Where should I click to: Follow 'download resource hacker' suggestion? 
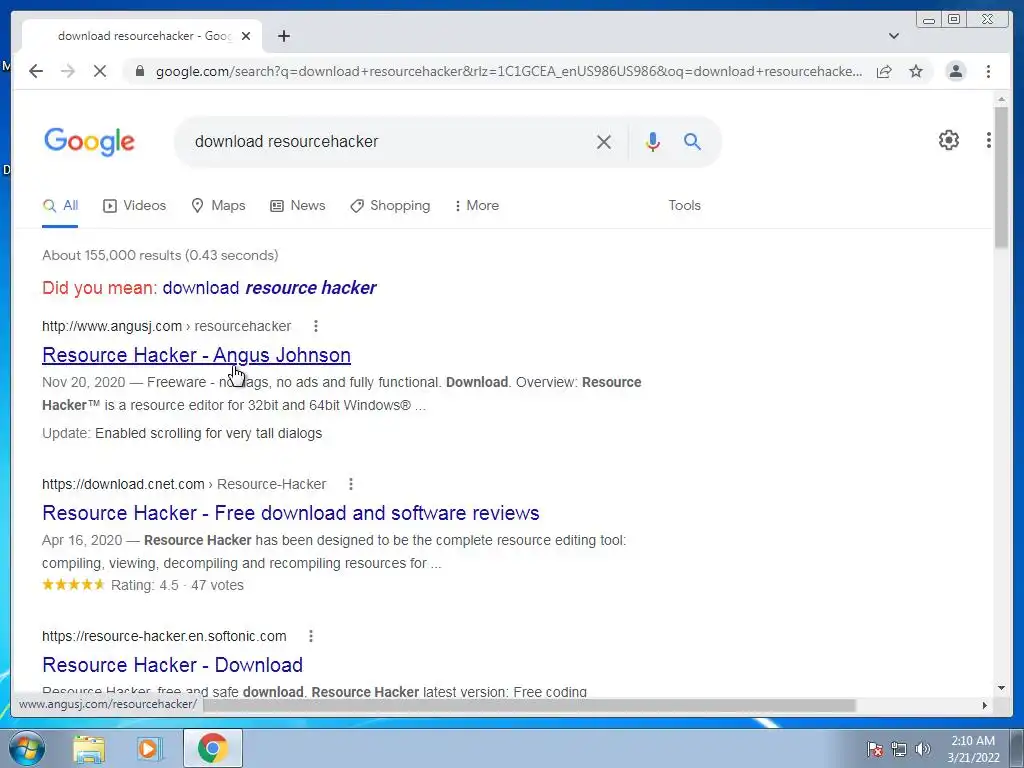tap(269, 288)
